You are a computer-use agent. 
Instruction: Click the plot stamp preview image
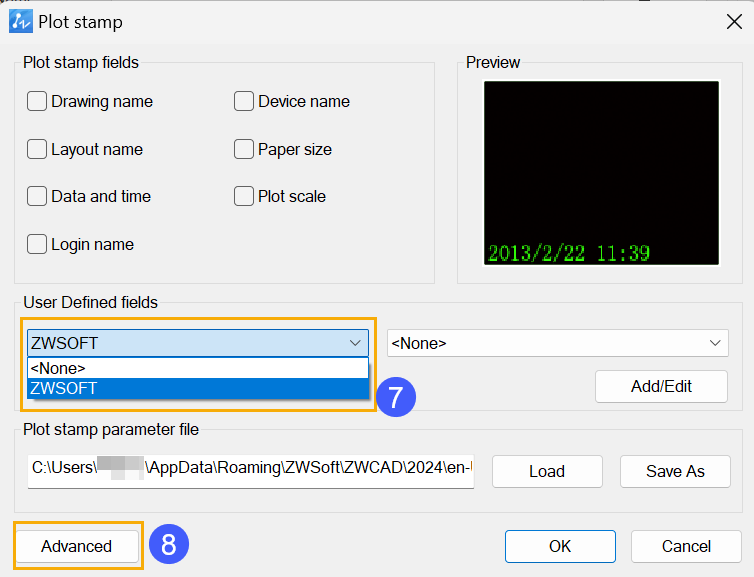(601, 173)
